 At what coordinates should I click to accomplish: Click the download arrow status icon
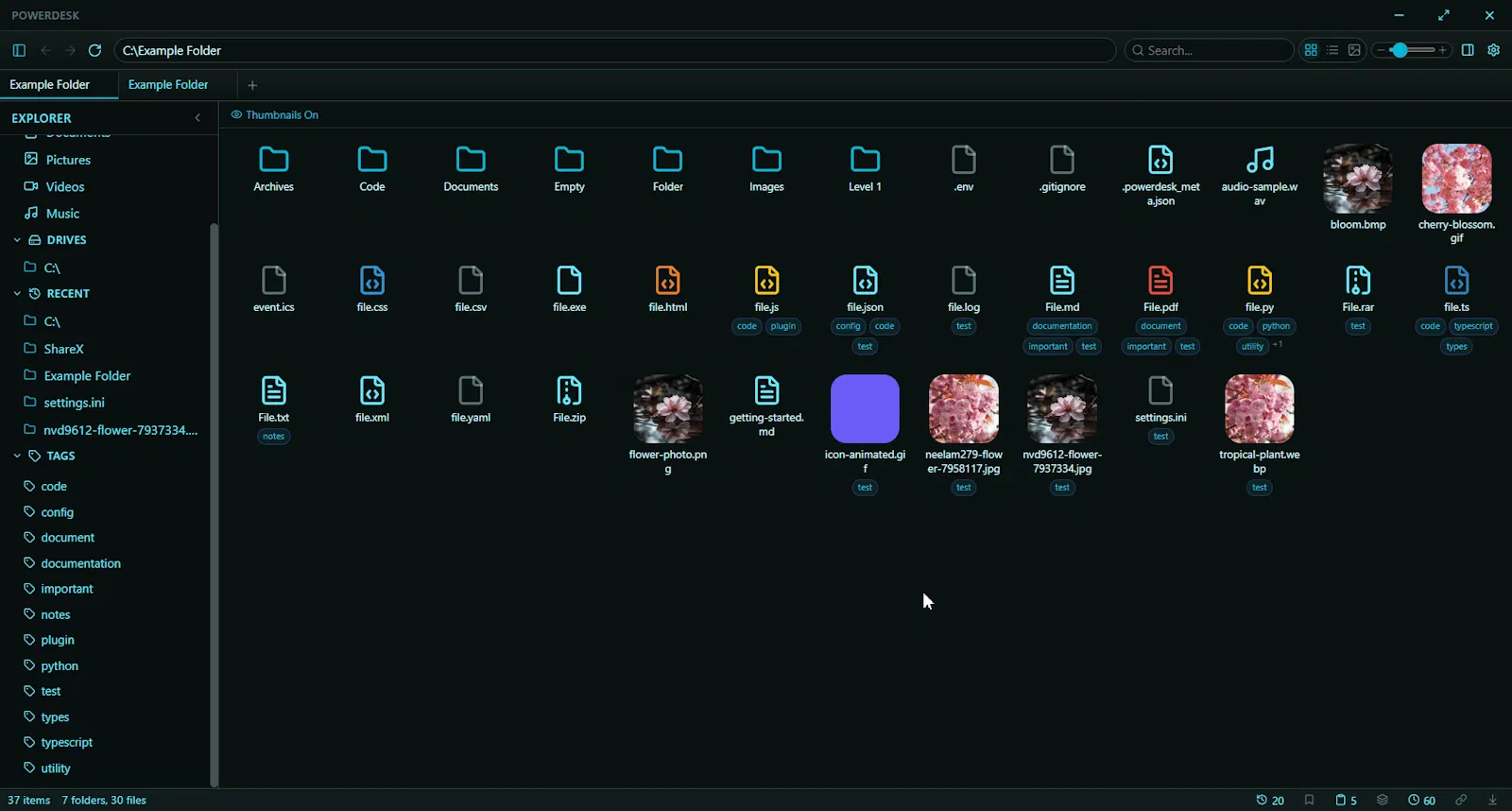(x=1493, y=800)
